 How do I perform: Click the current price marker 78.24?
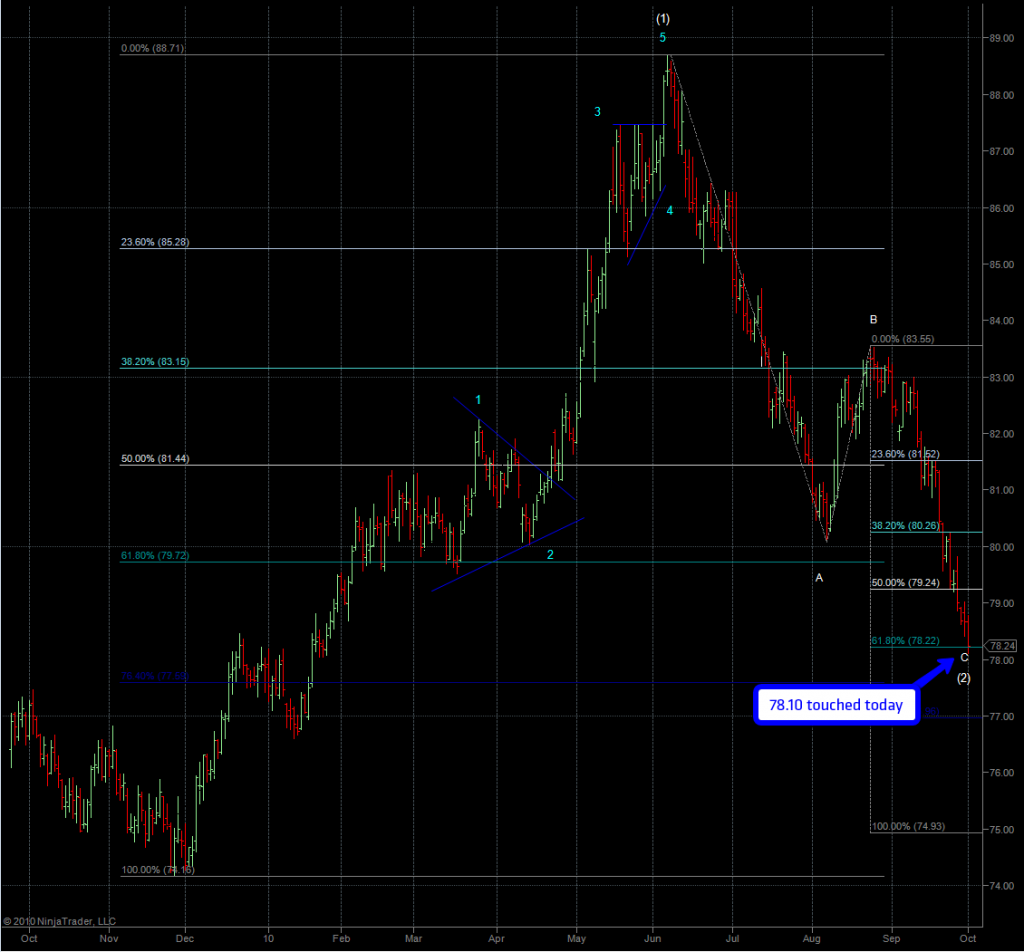[x=1004, y=646]
